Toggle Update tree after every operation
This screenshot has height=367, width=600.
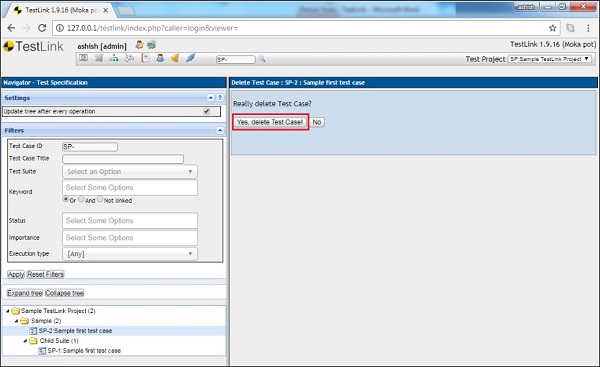click(x=207, y=111)
